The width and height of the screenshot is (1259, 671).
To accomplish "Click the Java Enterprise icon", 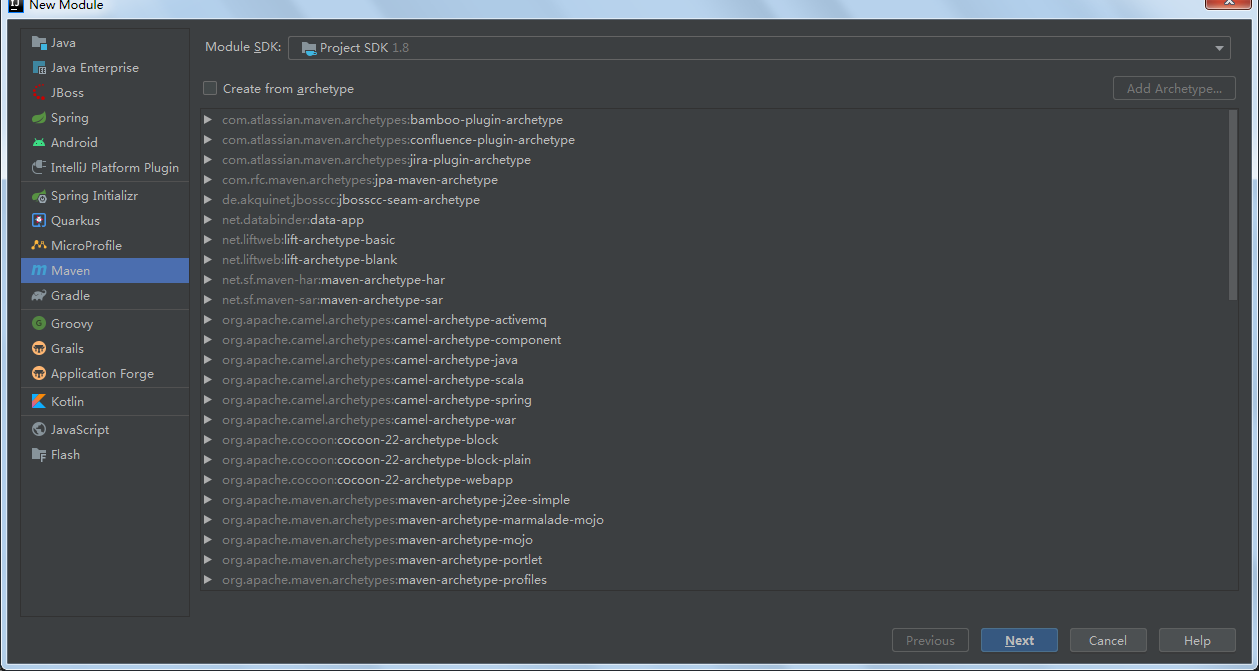I will point(39,68).
